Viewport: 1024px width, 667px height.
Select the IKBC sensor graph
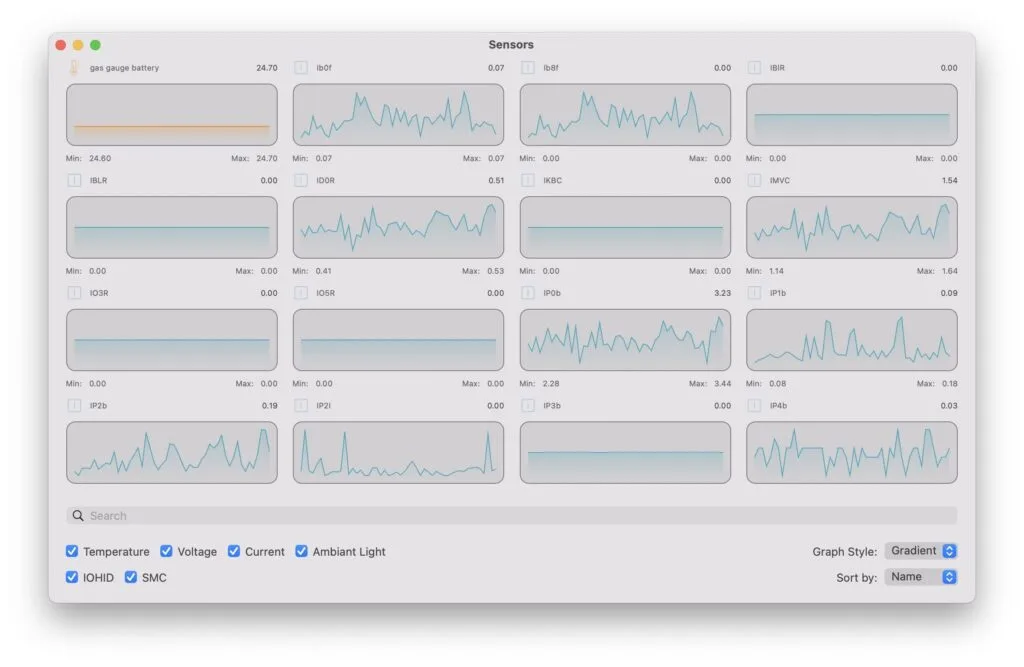coord(625,227)
